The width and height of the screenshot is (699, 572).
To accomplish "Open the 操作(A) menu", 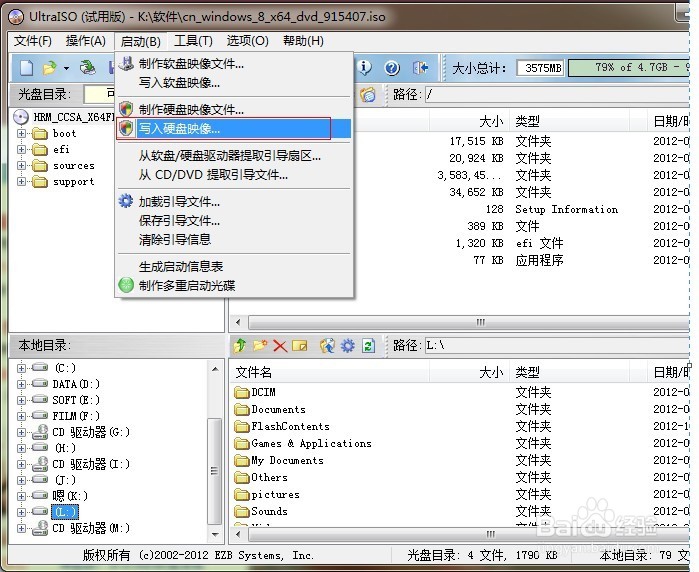I will click(x=86, y=41).
